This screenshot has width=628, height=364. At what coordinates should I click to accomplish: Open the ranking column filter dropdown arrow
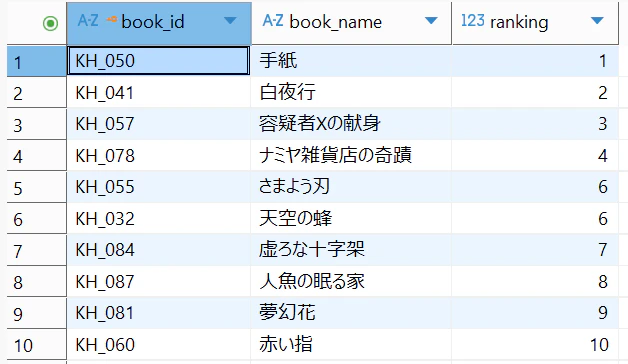pos(597,20)
